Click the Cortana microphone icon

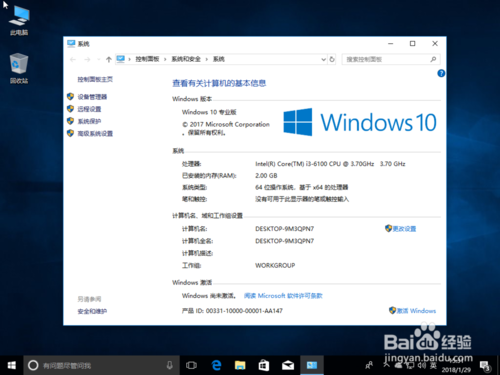tap(170, 365)
